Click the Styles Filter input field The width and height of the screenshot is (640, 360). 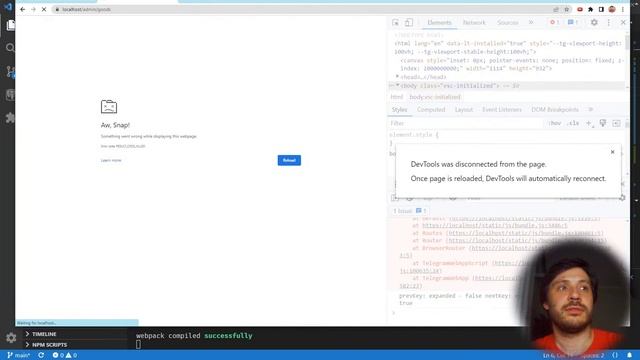pyautogui.click(x=465, y=123)
